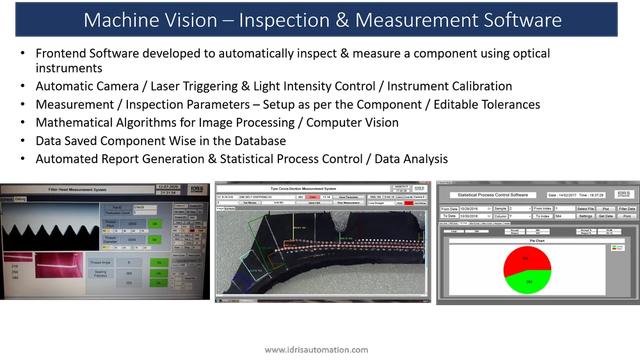Select the green slice of the pie chart
Screen dimensions: 640x362
[529, 282]
